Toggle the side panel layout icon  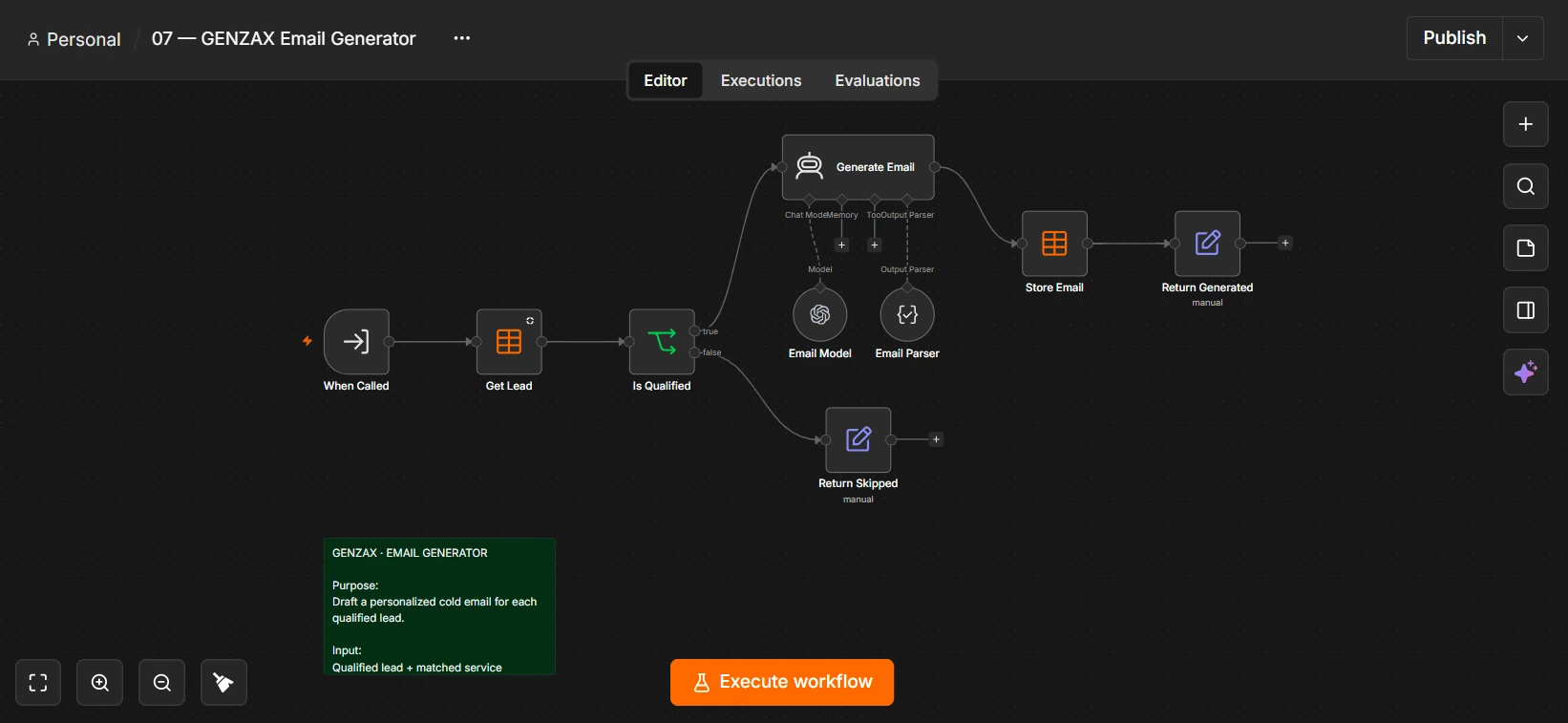click(1526, 310)
